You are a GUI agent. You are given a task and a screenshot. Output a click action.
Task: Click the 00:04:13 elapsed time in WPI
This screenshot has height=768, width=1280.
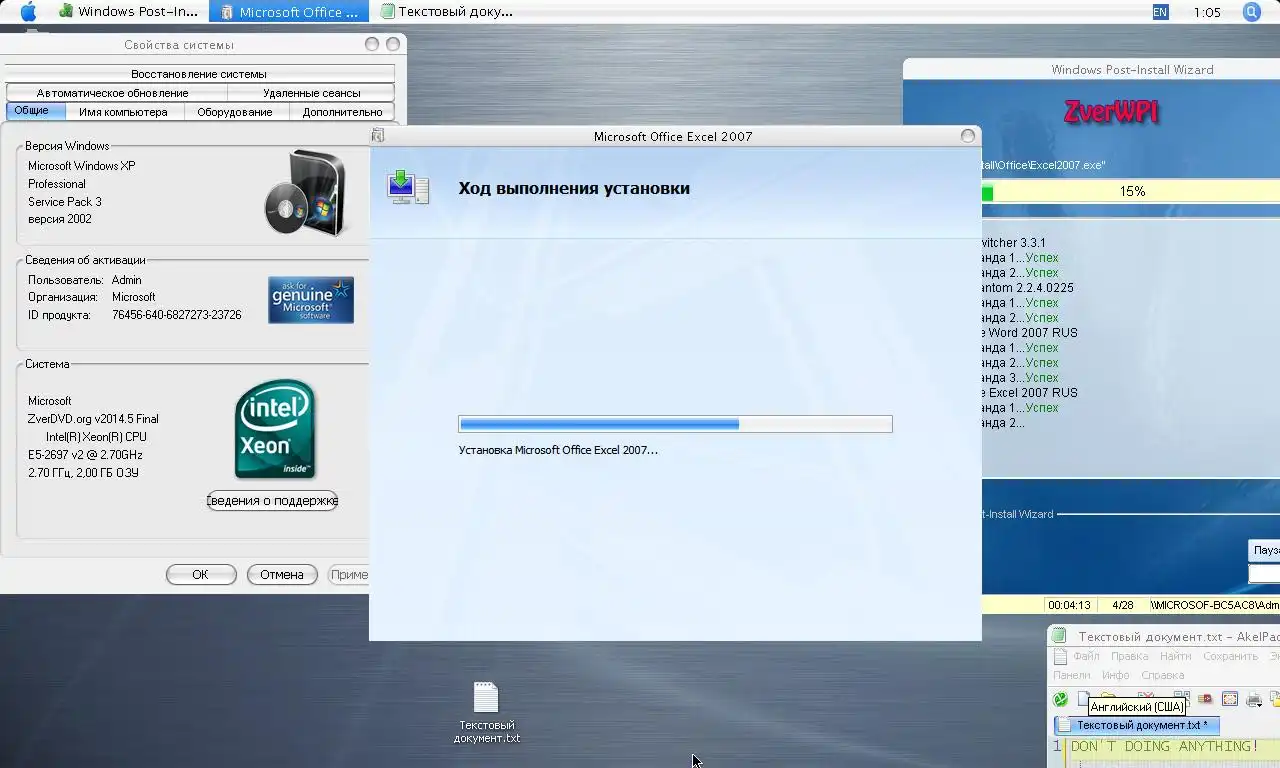click(x=1069, y=605)
